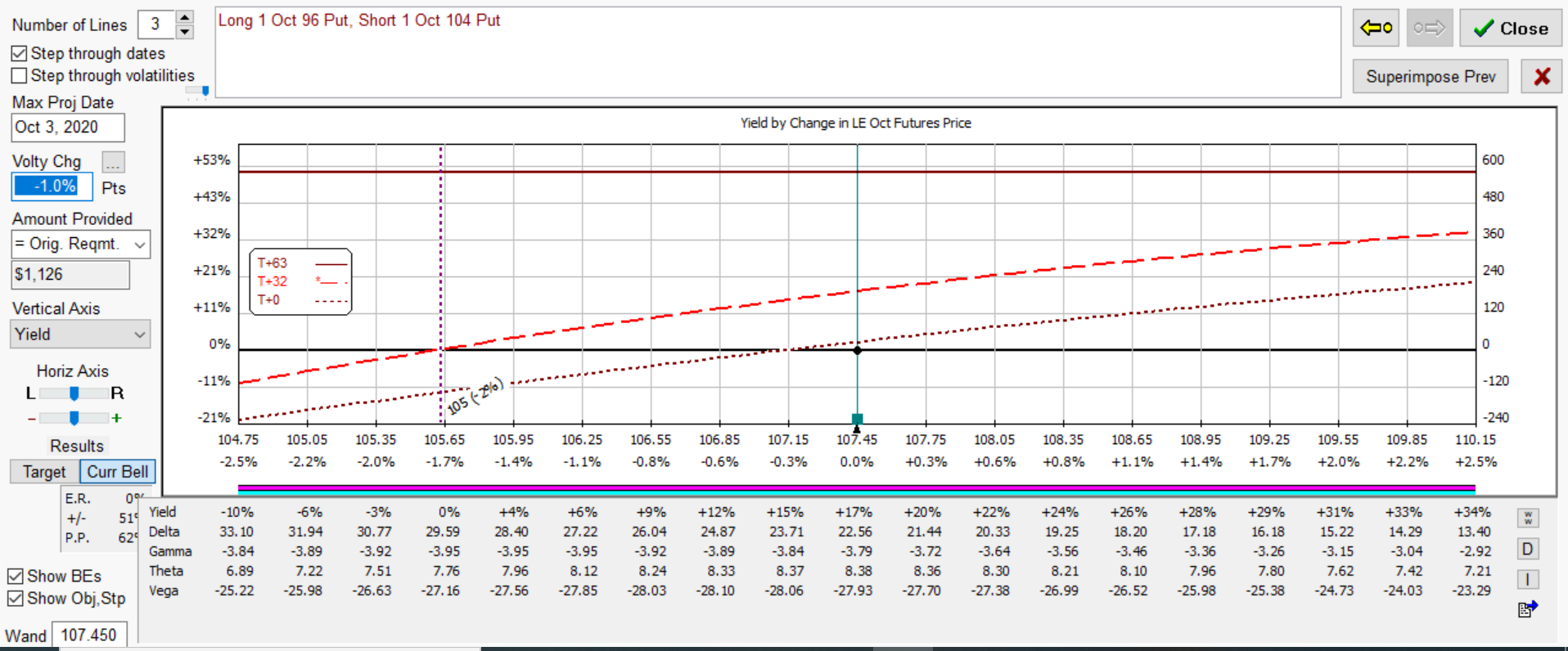Click the 105.65 x-axis label
The height and width of the screenshot is (651, 1568).
444,440
